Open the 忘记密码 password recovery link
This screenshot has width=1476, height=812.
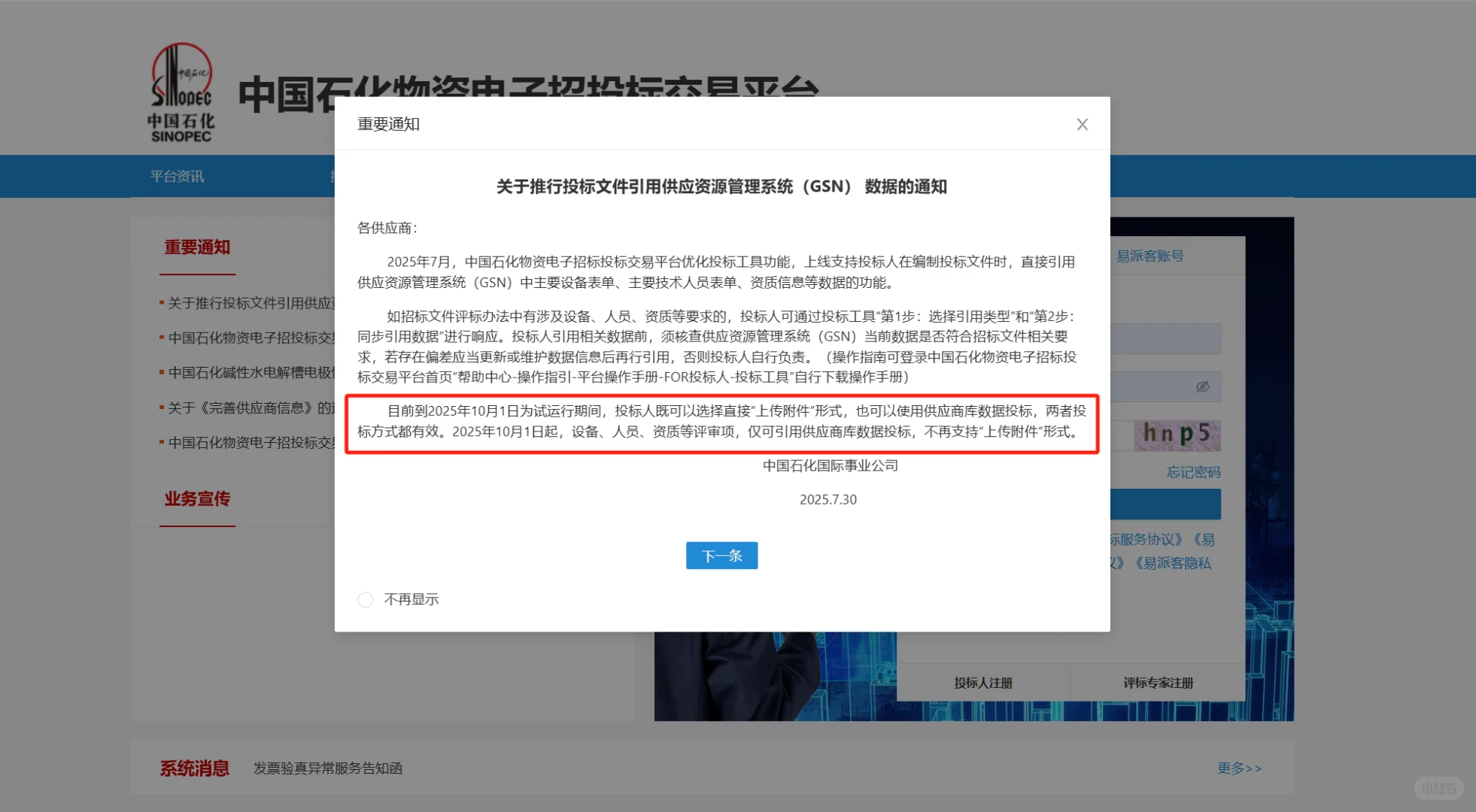1193,471
